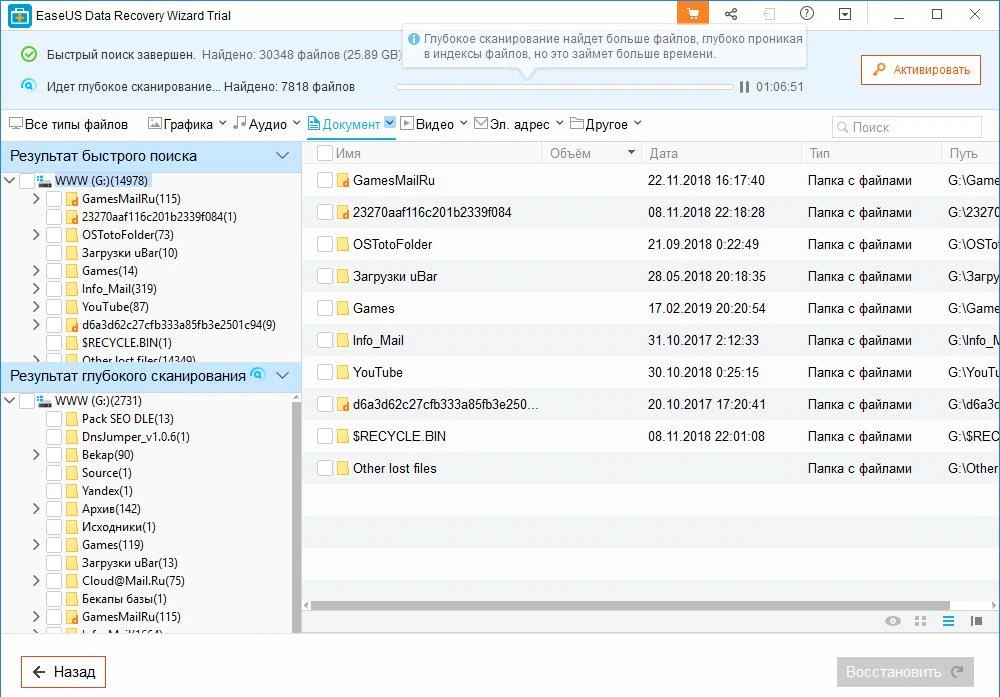Viewport: 1000px width, 697px height.
Task: Switch to list details view
Action: point(948,621)
